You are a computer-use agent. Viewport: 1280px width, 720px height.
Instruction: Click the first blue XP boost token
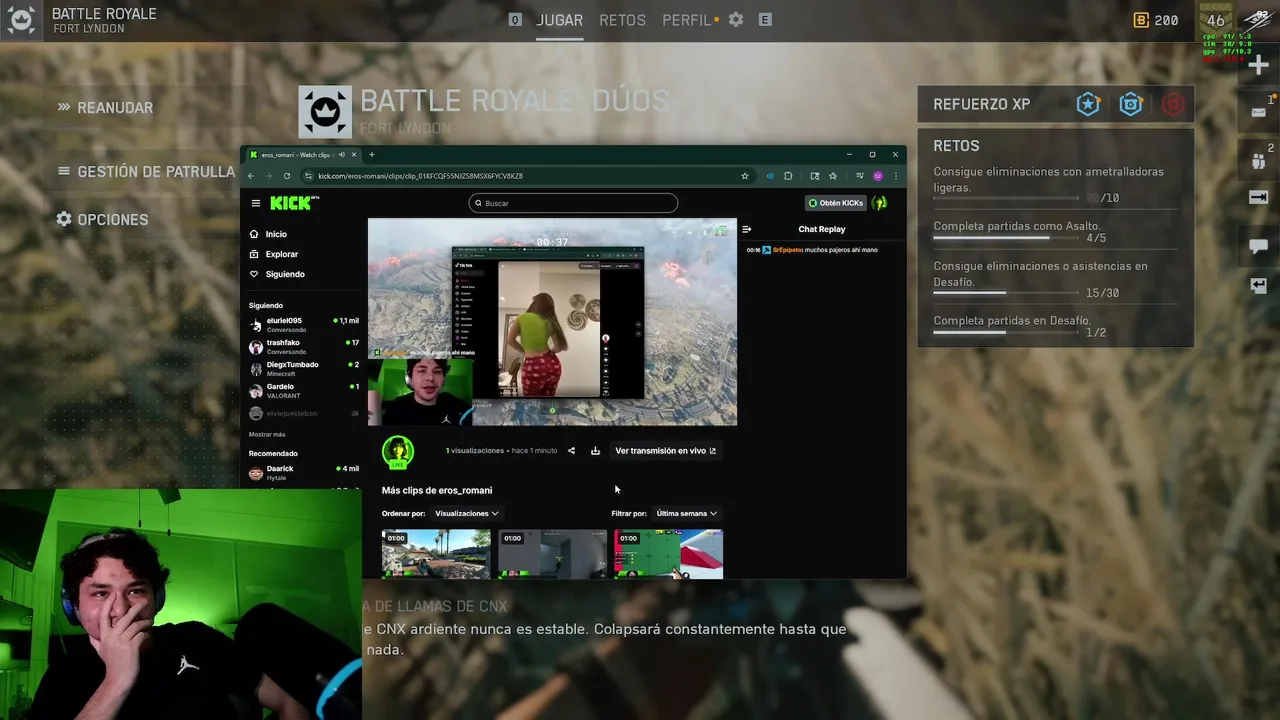(x=1088, y=104)
